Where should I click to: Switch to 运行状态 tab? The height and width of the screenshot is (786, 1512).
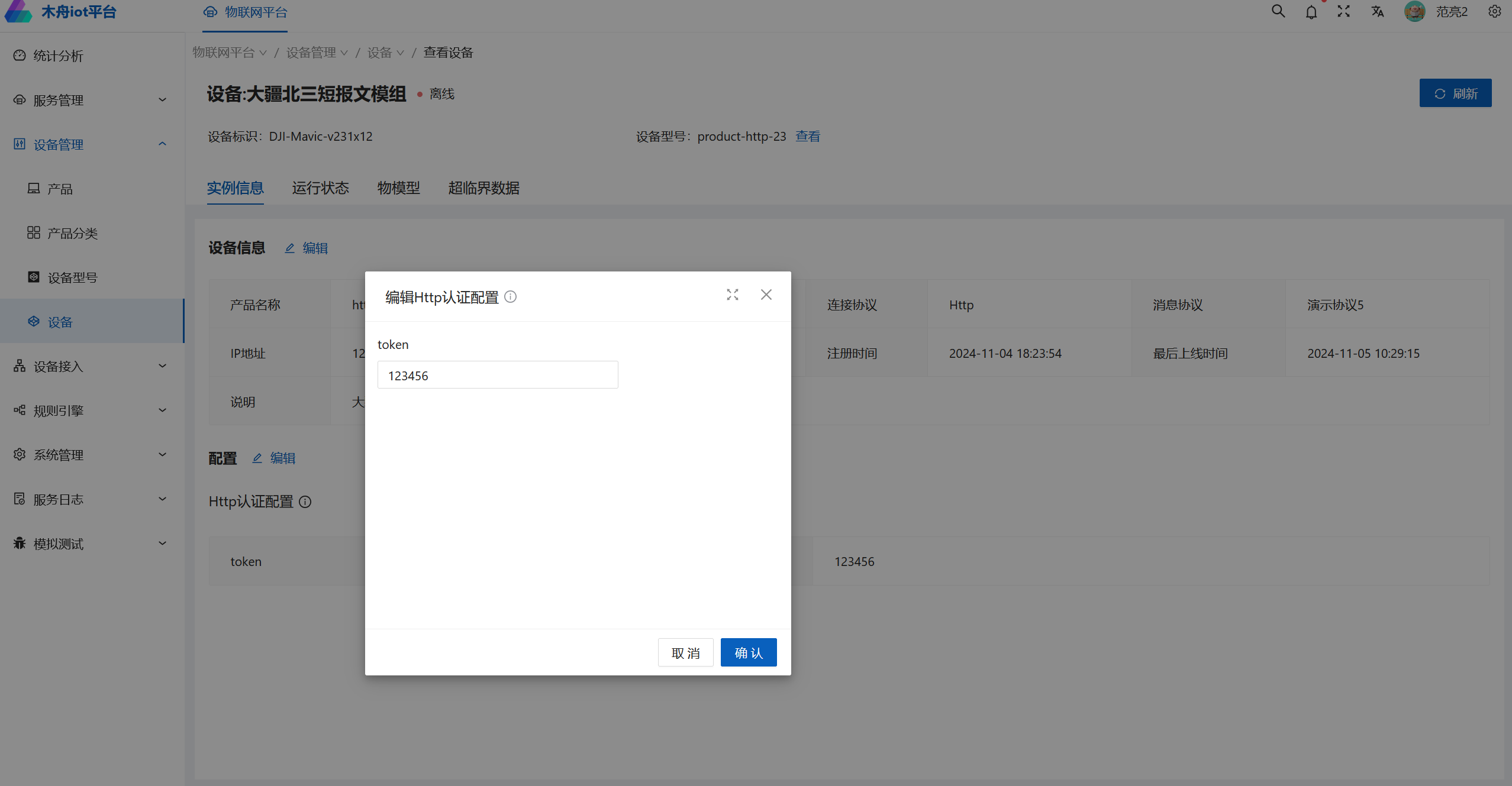(320, 188)
